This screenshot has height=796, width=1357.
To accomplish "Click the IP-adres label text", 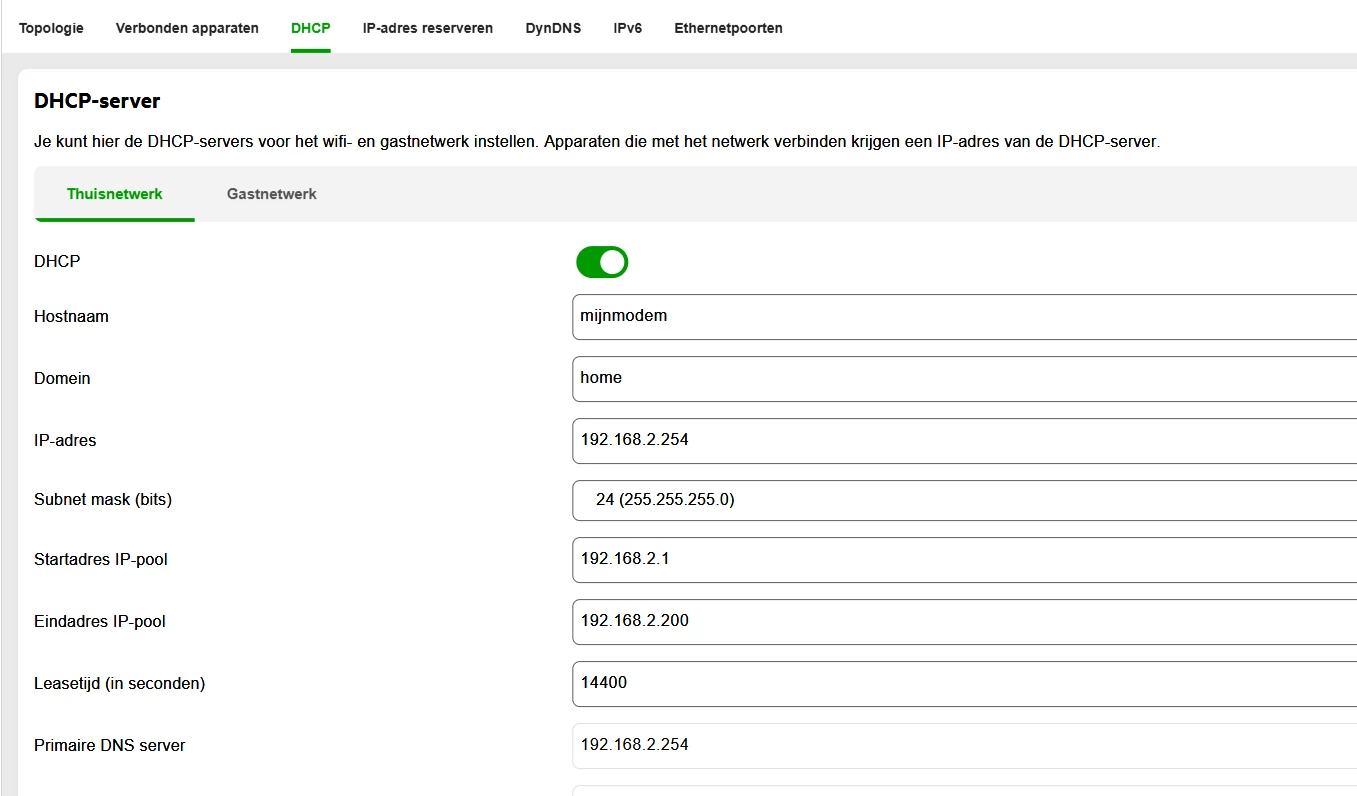I will 65,441.
